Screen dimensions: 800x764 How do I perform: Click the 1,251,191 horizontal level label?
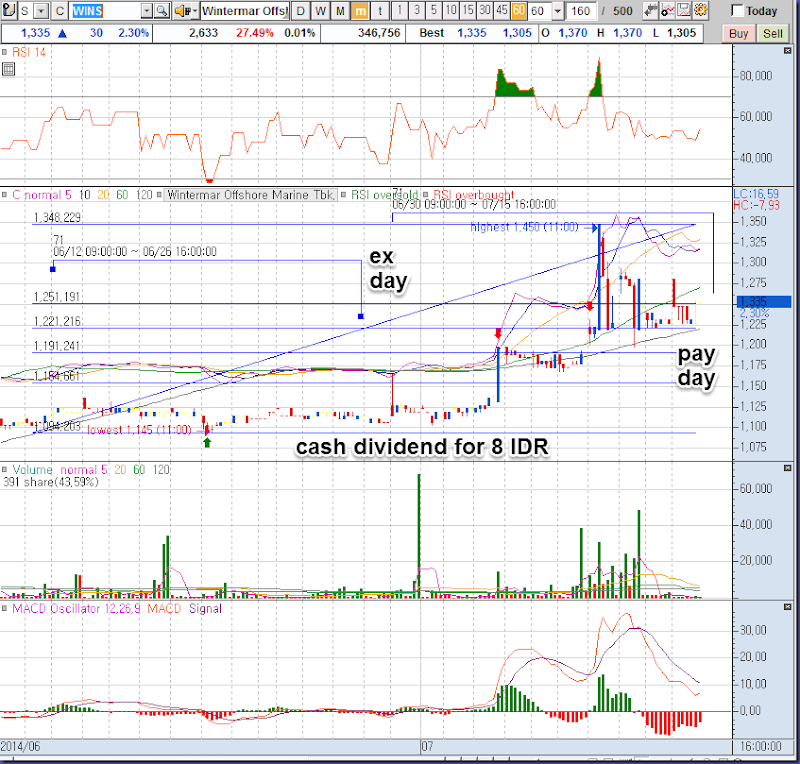(57, 297)
